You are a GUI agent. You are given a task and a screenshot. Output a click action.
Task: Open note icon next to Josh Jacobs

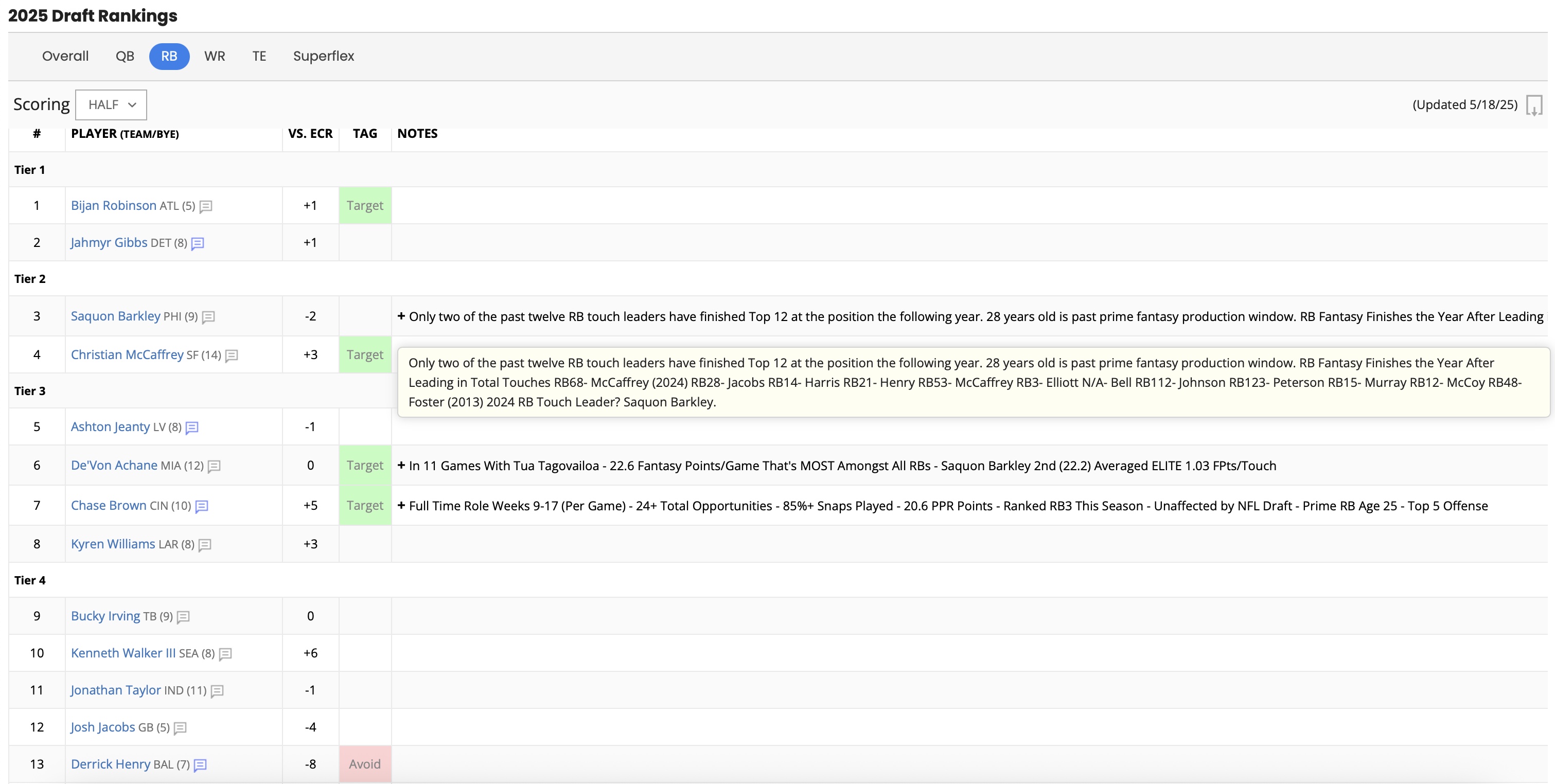tap(180, 728)
